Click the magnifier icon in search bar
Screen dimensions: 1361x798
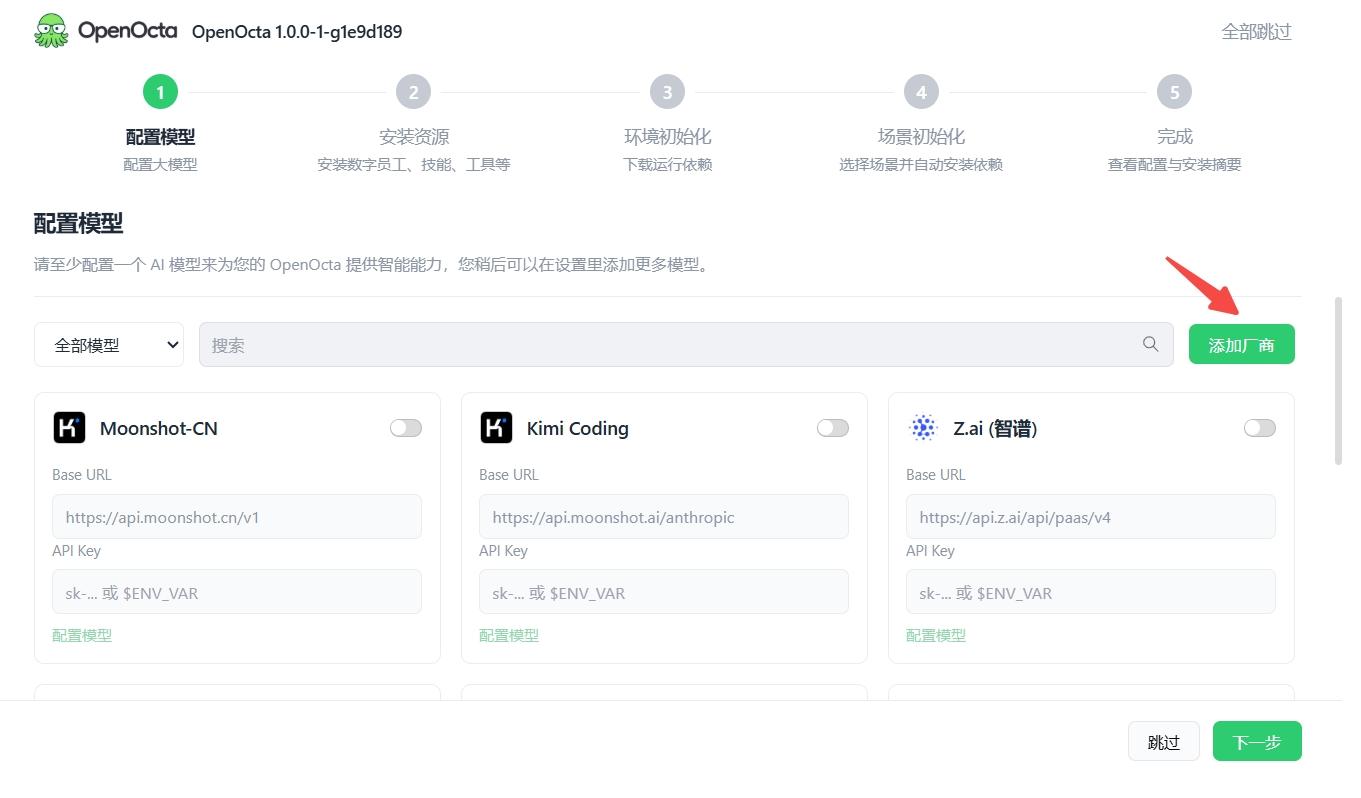pos(1150,344)
